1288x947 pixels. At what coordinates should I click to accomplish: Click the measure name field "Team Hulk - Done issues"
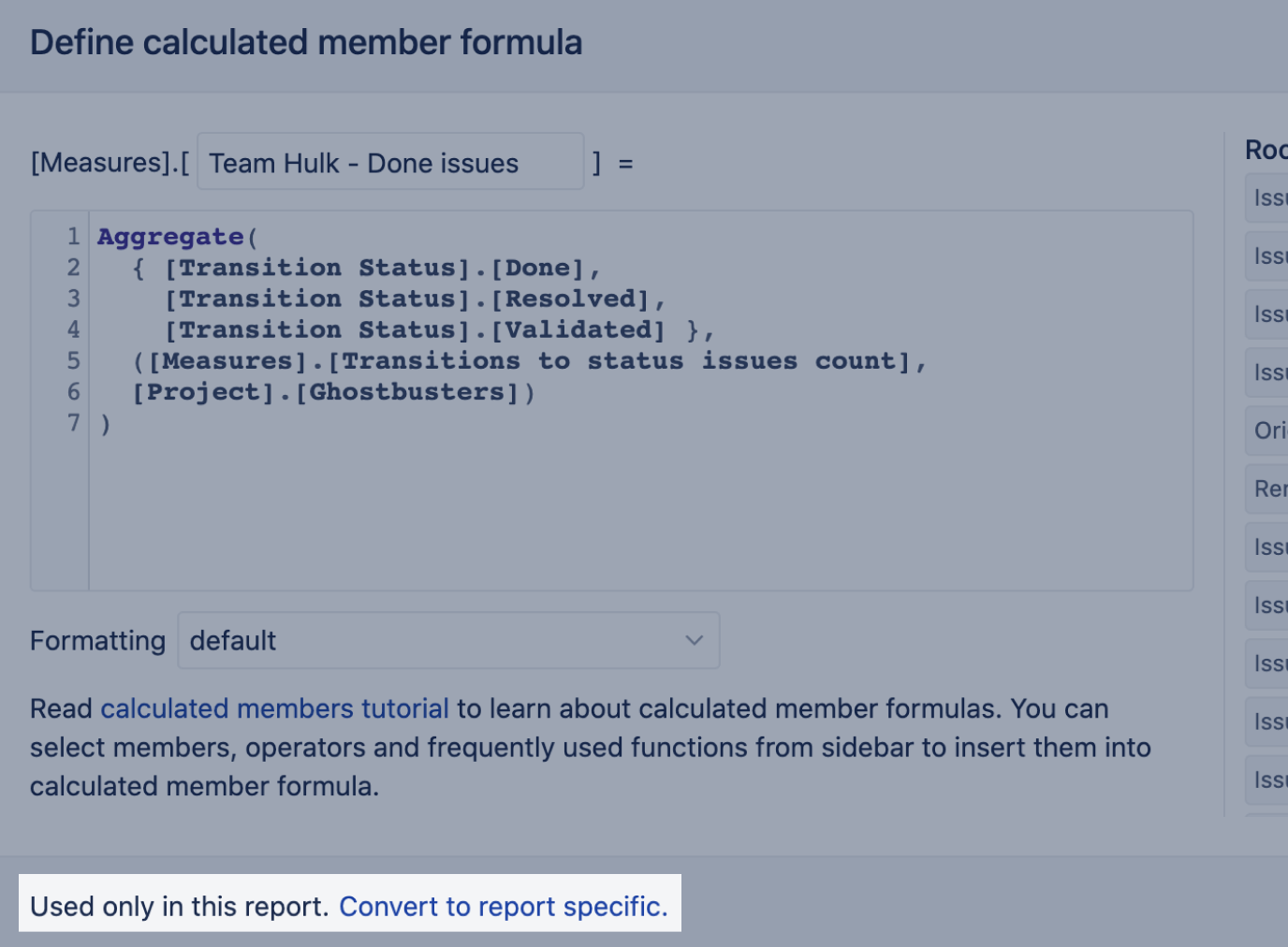389,163
